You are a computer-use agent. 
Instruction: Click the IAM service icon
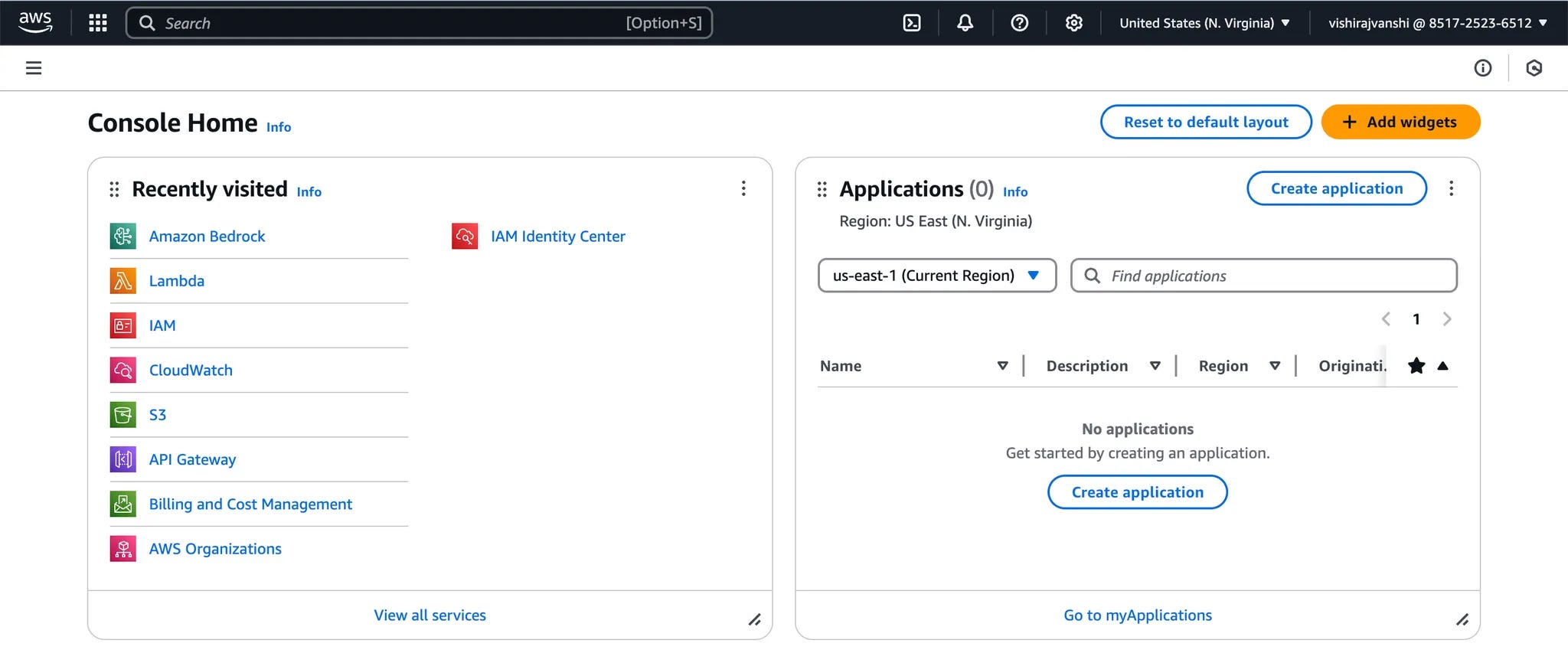click(x=123, y=325)
